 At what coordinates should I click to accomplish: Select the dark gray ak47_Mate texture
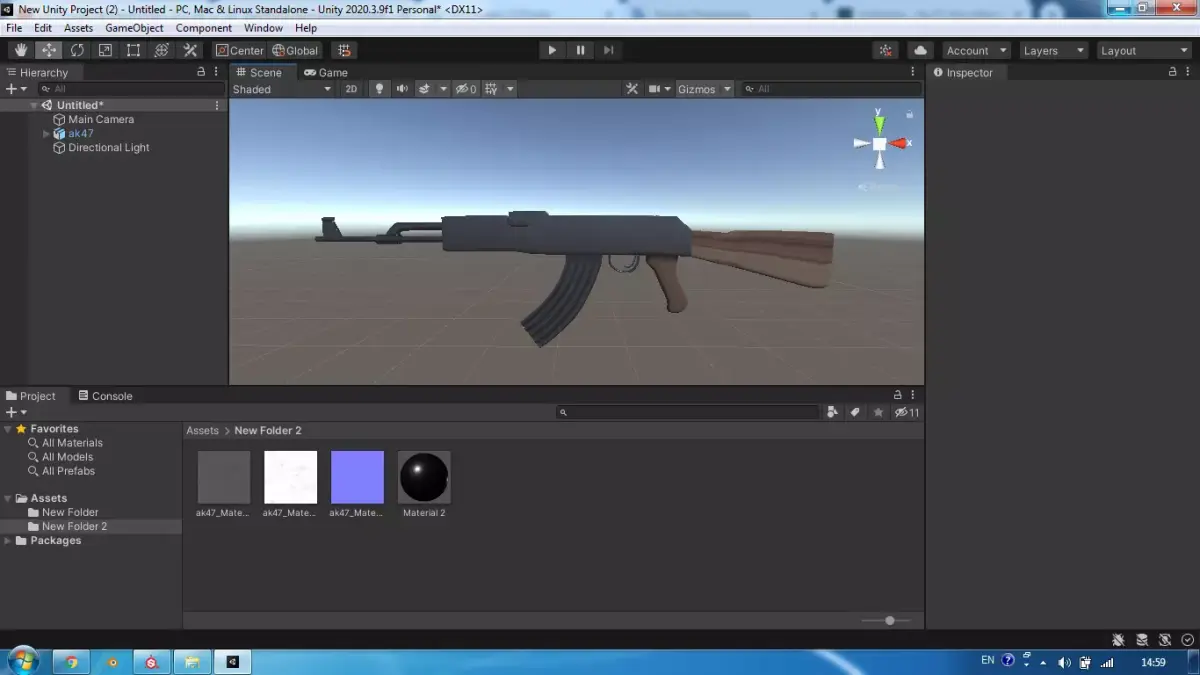point(224,484)
